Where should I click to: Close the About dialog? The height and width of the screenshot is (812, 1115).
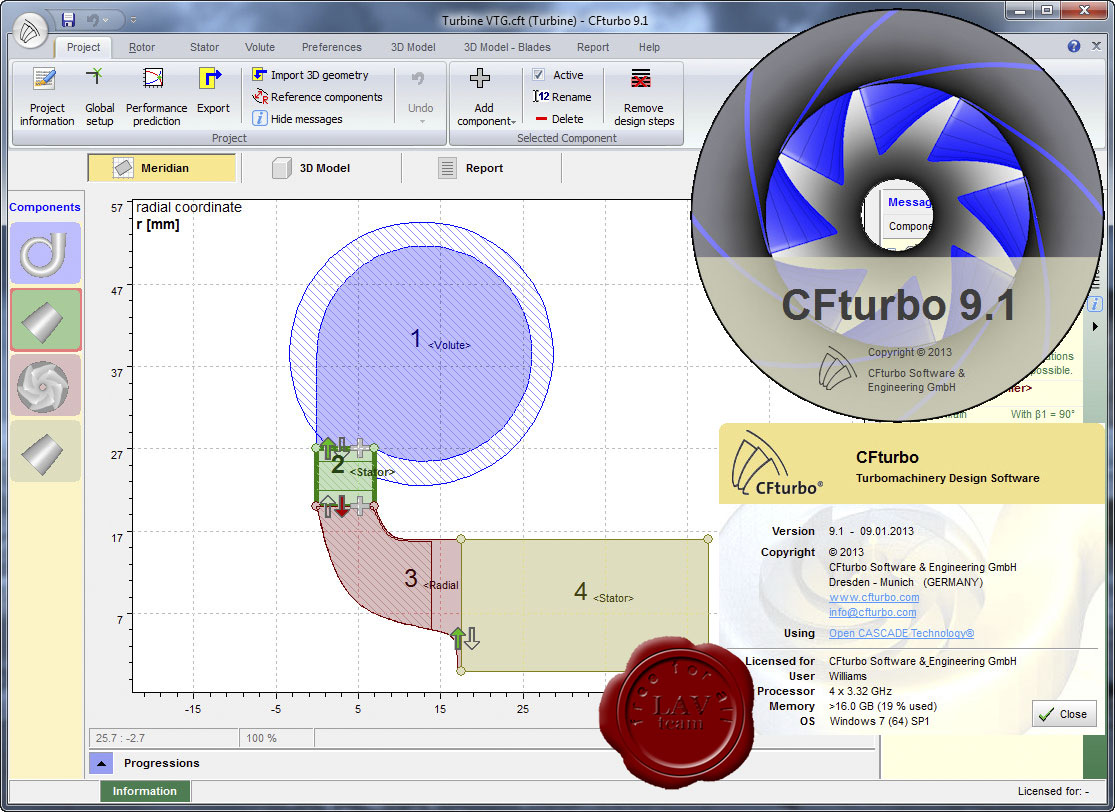(x=1064, y=714)
